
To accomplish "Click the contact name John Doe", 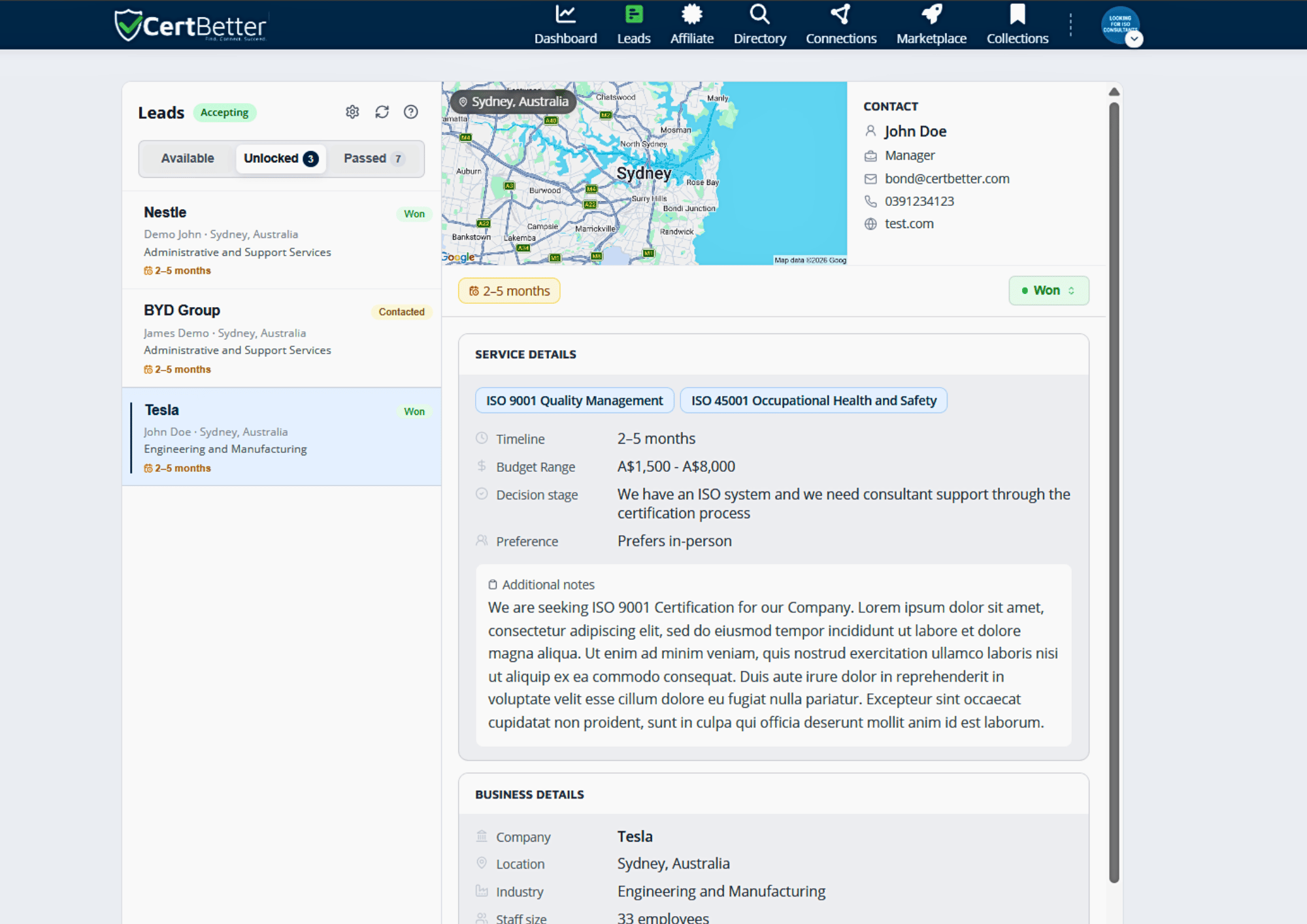I will coord(915,131).
